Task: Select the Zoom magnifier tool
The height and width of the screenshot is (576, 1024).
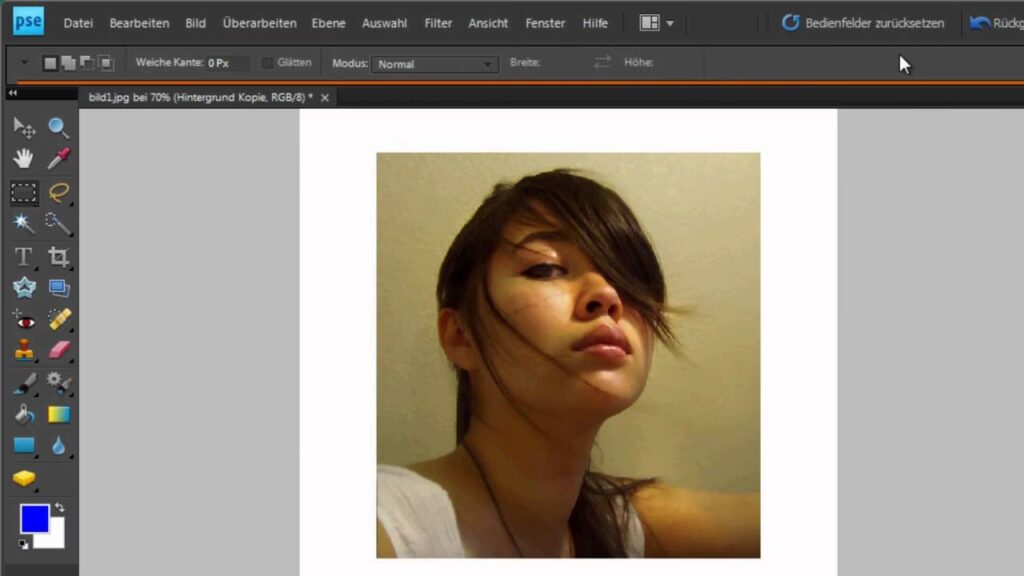Action: 59,127
